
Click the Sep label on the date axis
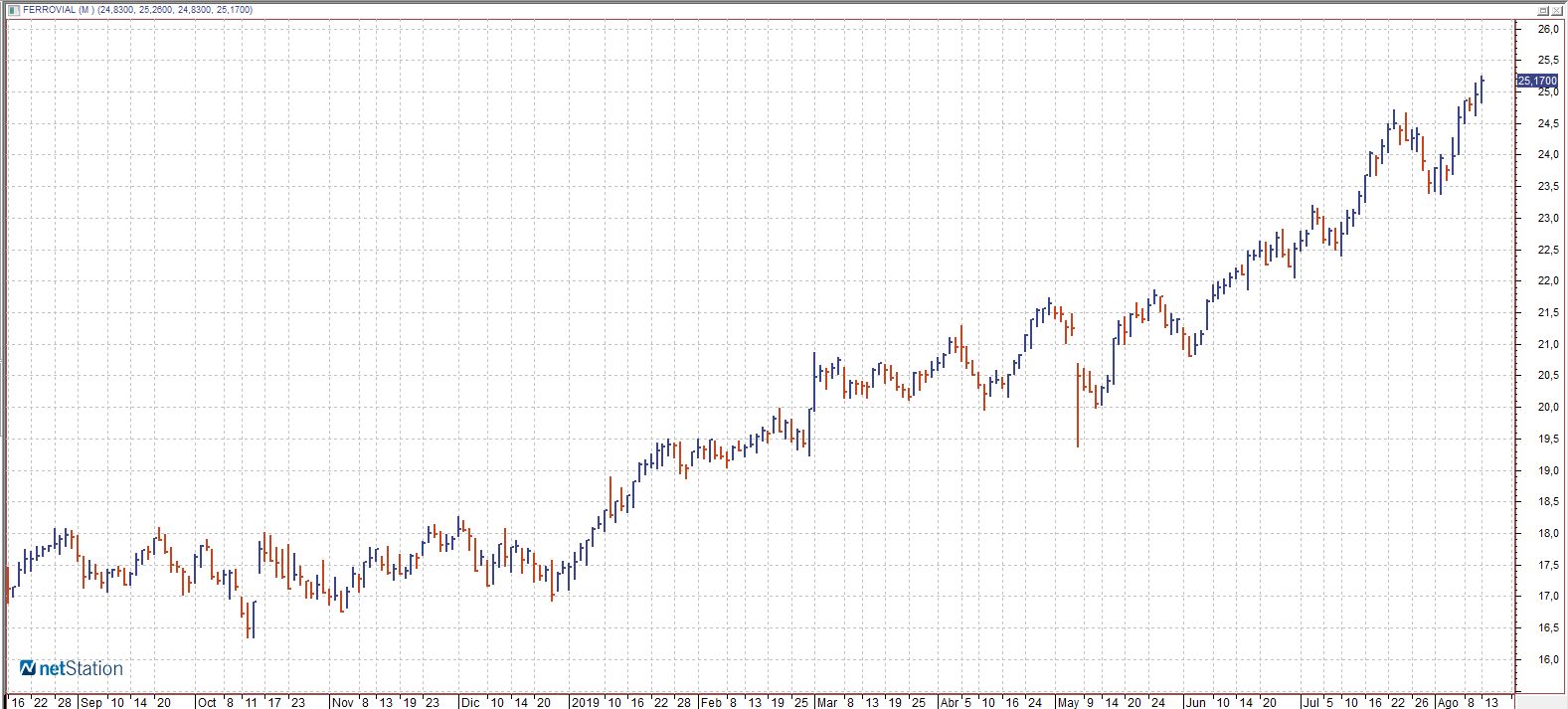[91, 702]
